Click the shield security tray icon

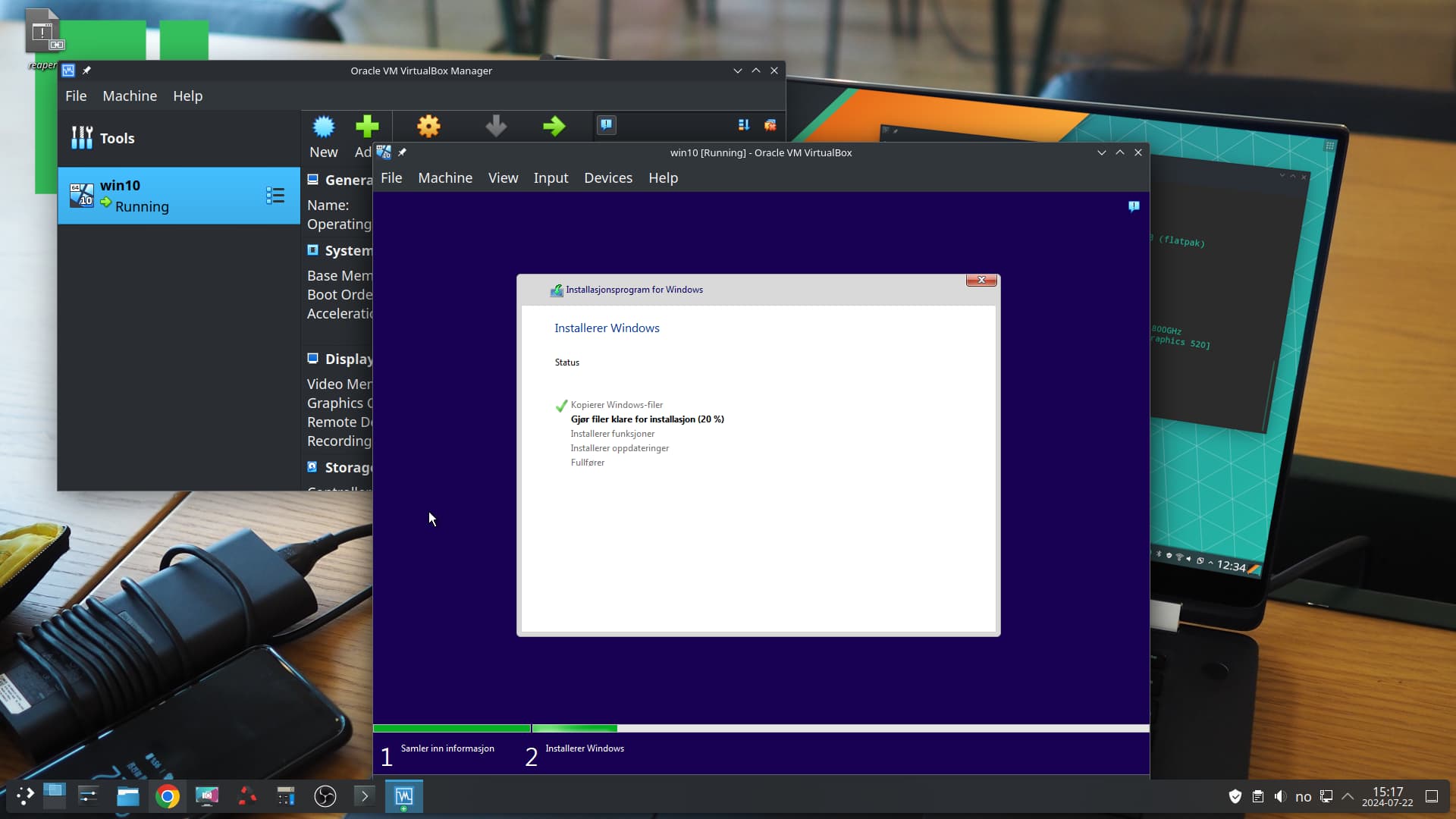coord(1235,796)
